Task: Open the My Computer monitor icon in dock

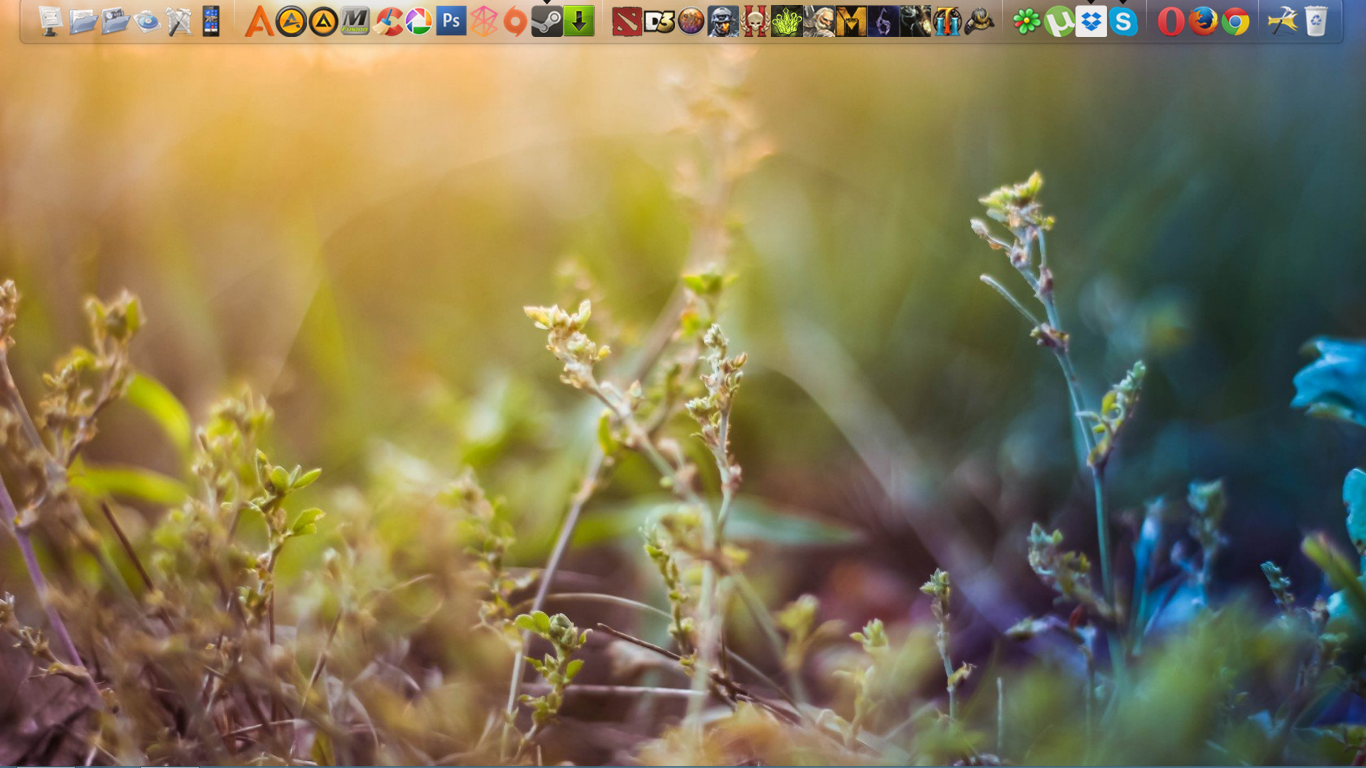Action: (51, 21)
